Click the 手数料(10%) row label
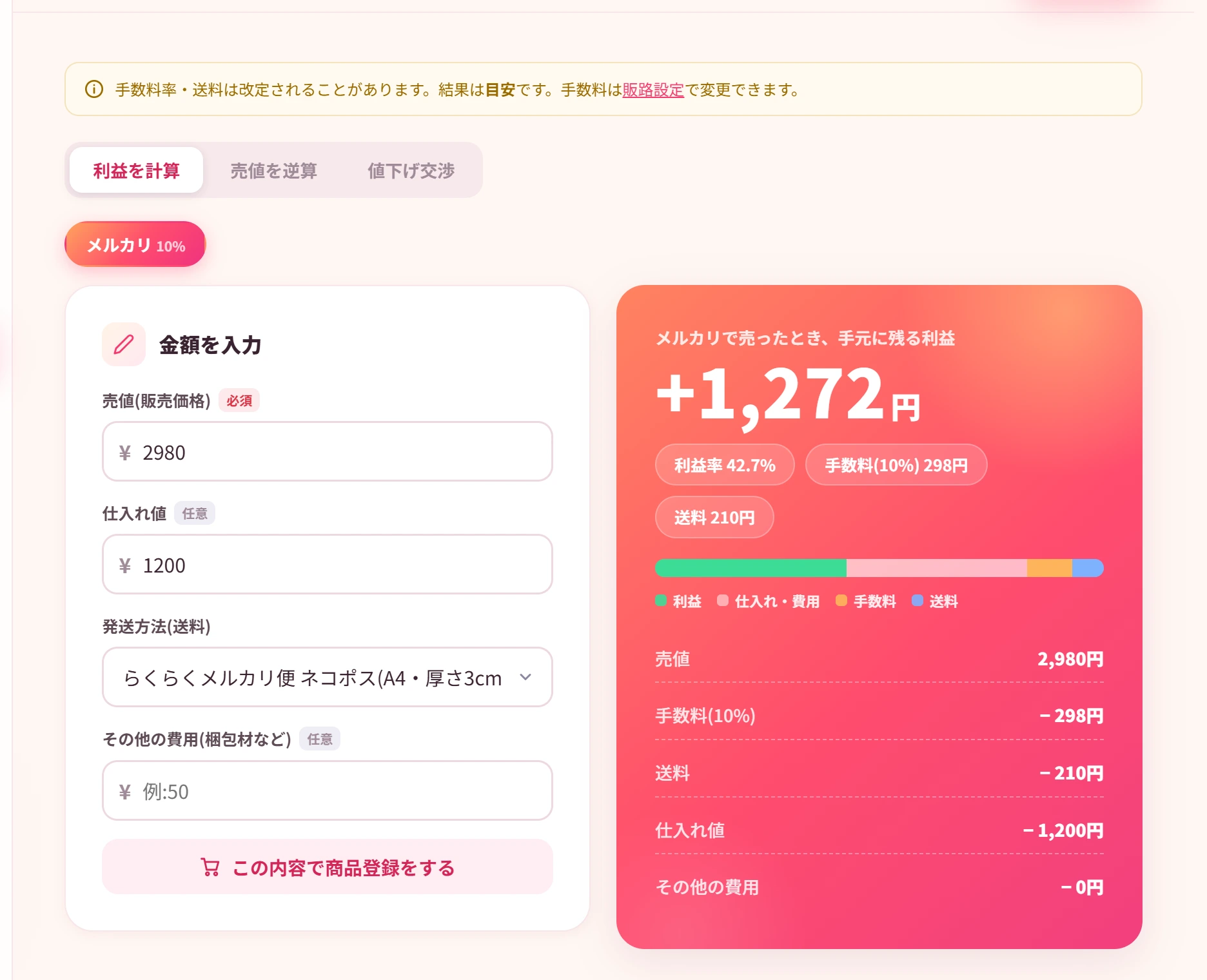The width and height of the screenshot is (1207, 980). (705, 716)
